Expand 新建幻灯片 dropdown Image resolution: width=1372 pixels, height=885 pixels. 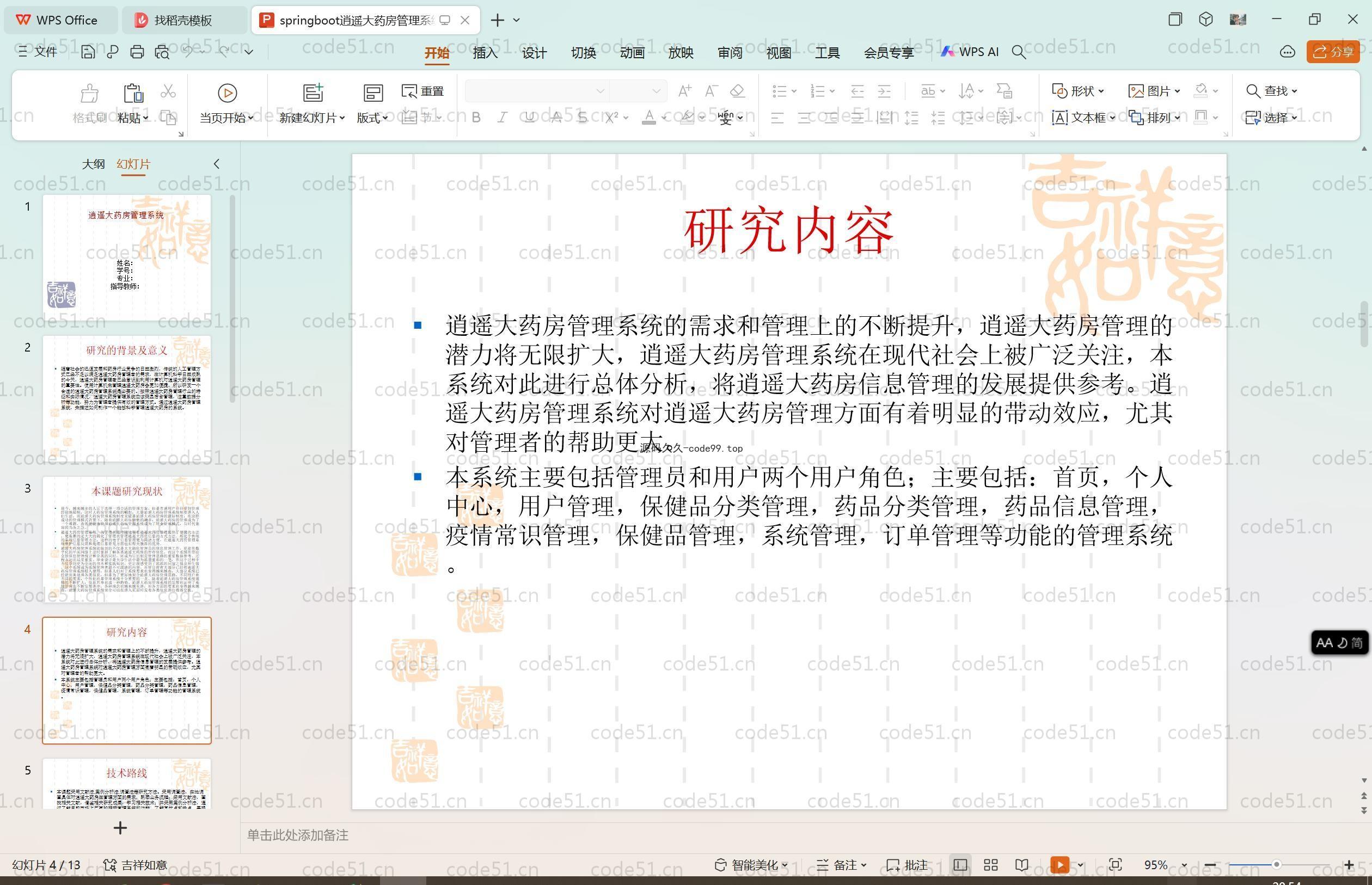312,118
